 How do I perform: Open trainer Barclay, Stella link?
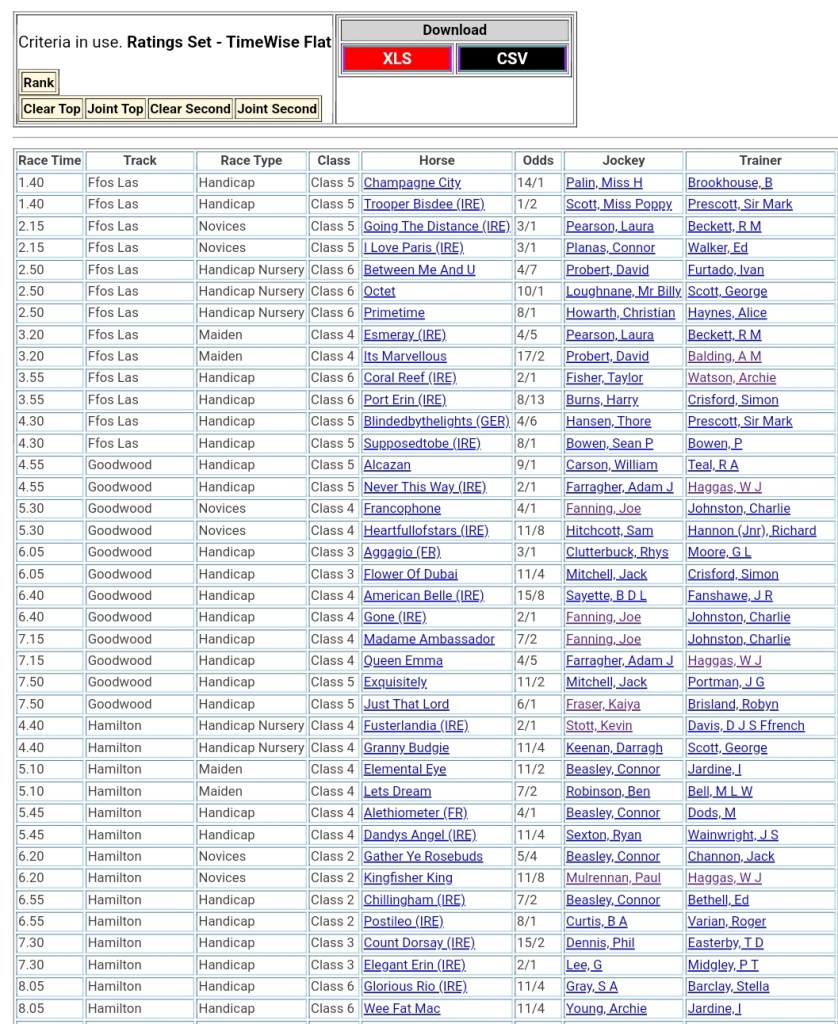[728, 986]
